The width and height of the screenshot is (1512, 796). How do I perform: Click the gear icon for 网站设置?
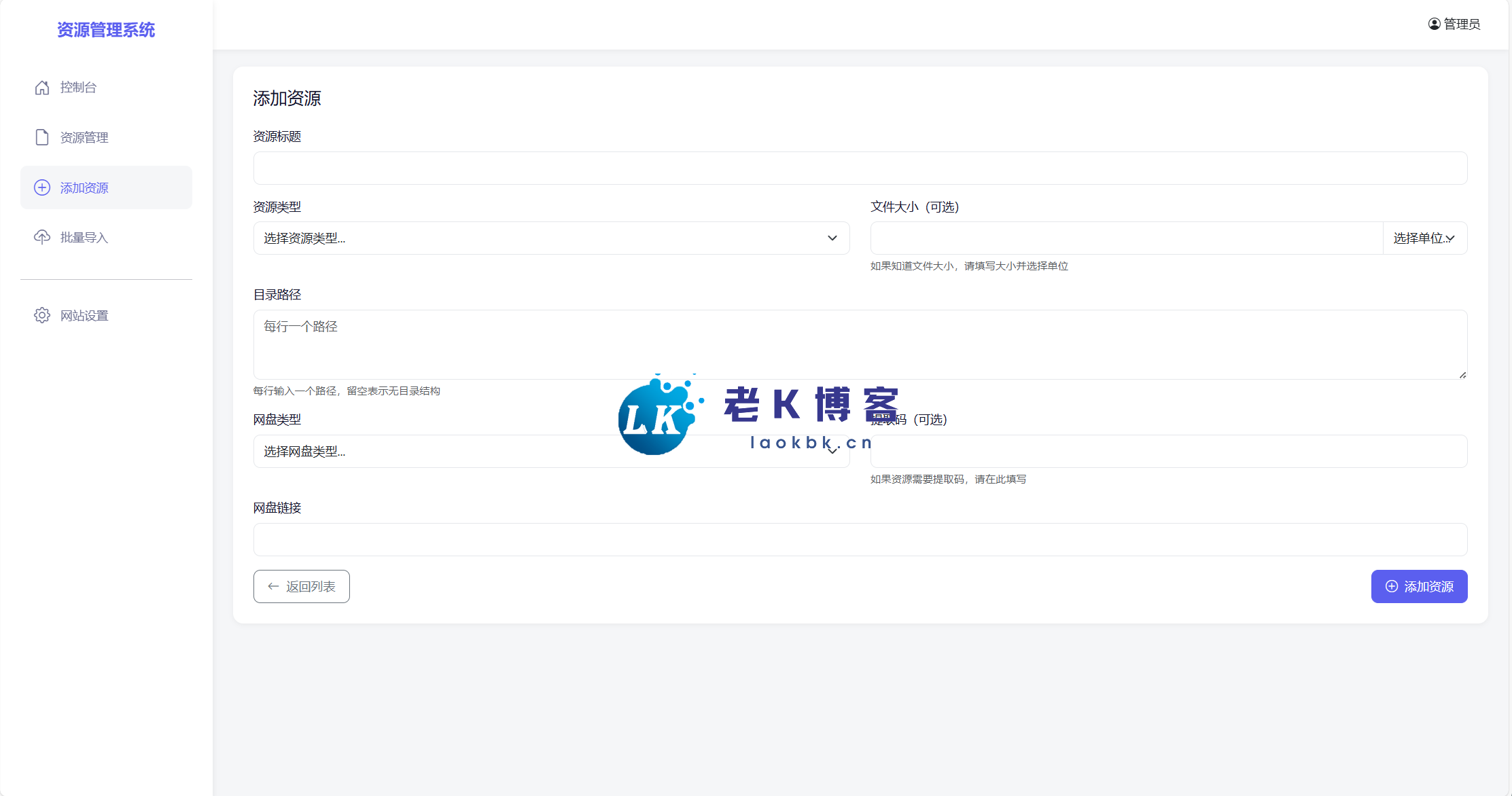[42, 315]
